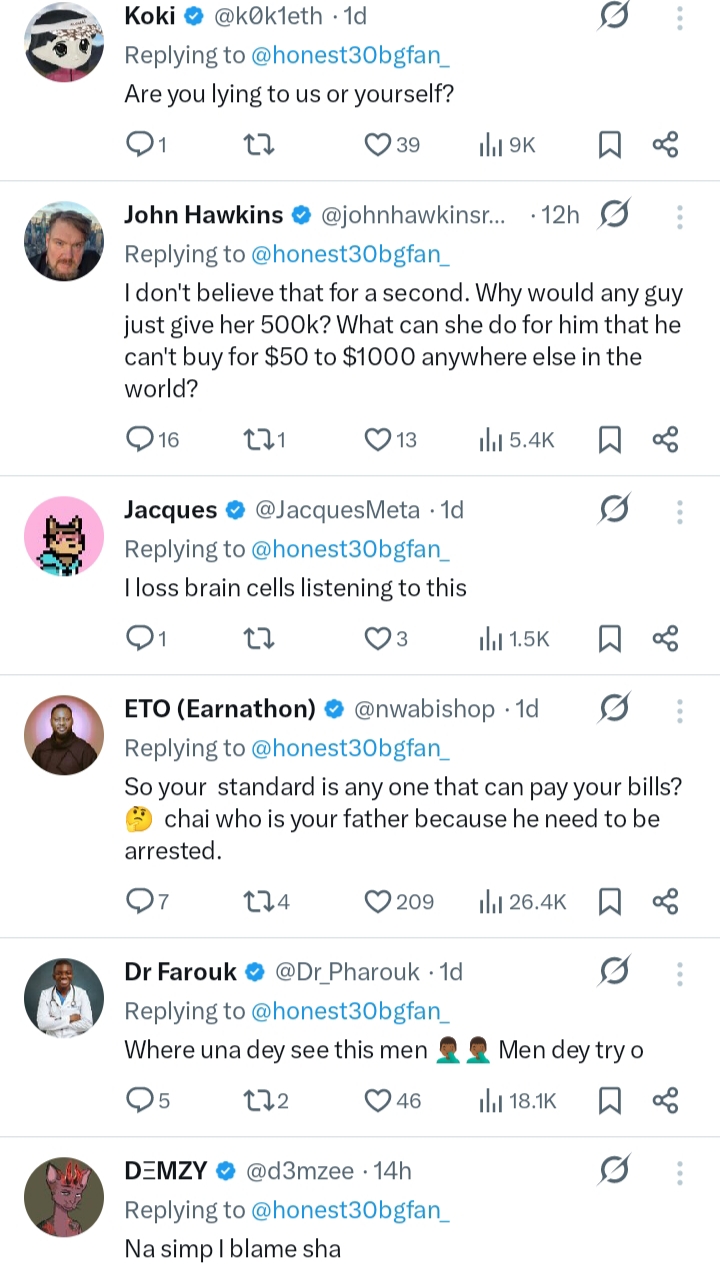Open three-dot menu on DΞMZY's tweet

coord(680,1171)
